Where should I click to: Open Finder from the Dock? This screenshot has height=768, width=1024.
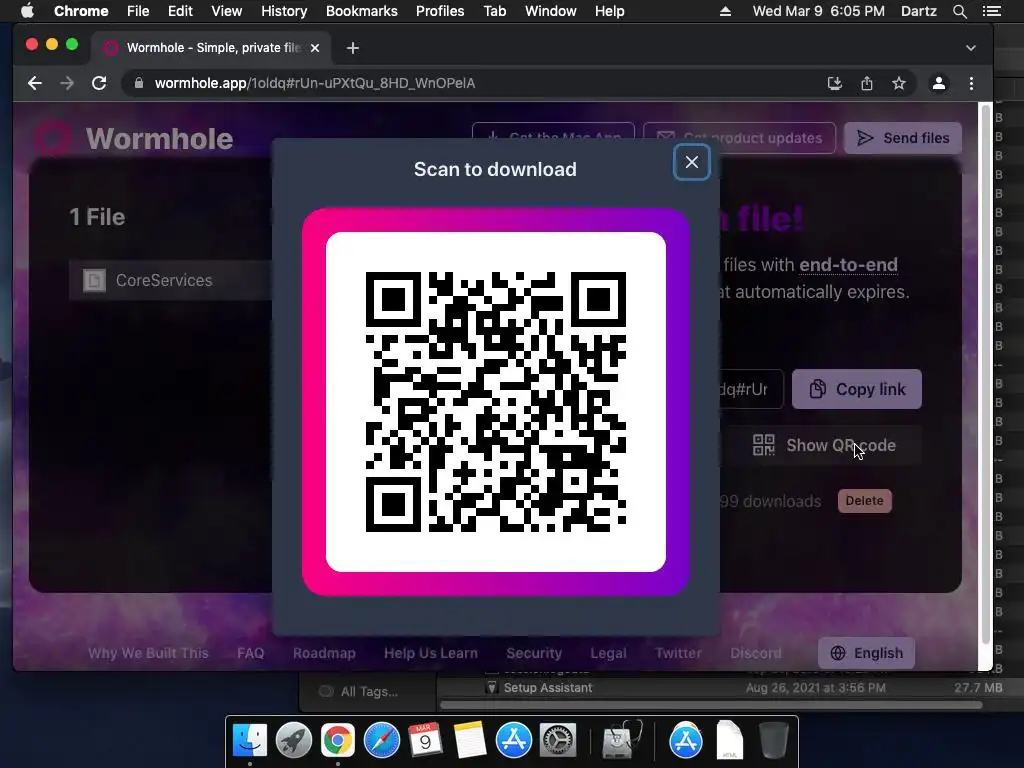point(250,741)
